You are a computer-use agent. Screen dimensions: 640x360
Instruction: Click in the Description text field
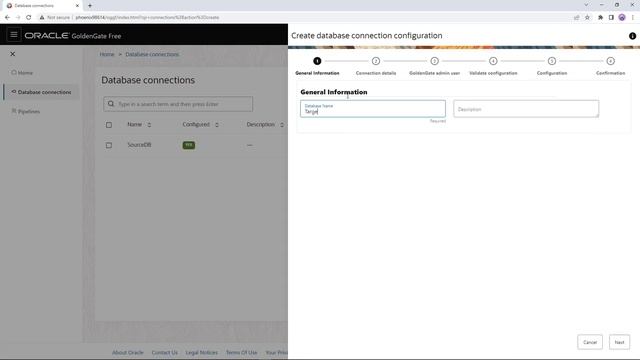tap(526, 109)
